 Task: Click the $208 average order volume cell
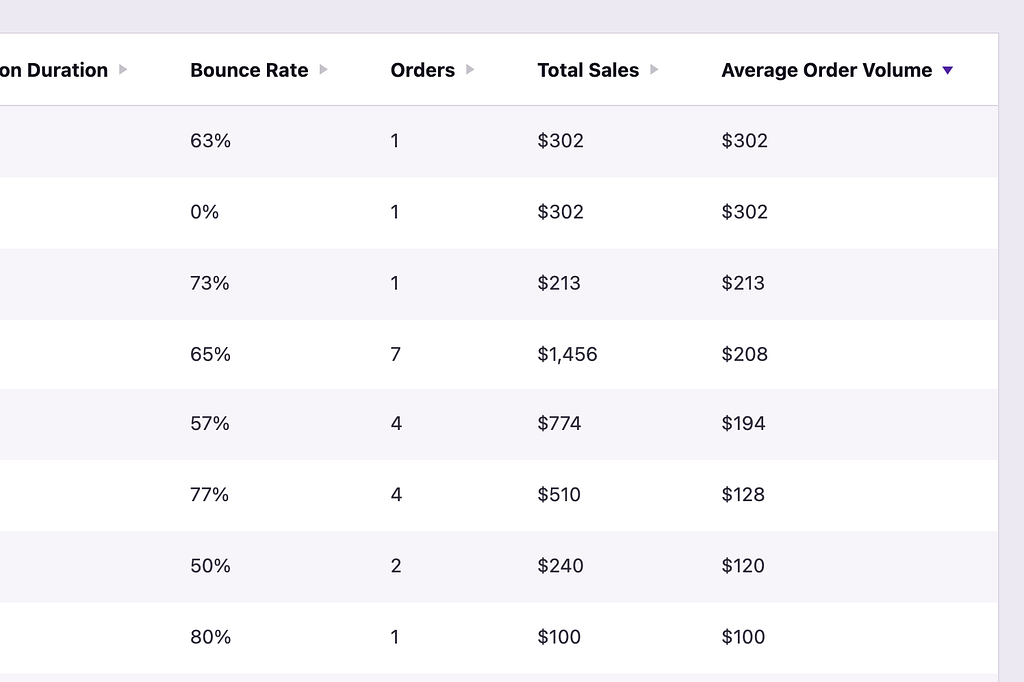744,354
